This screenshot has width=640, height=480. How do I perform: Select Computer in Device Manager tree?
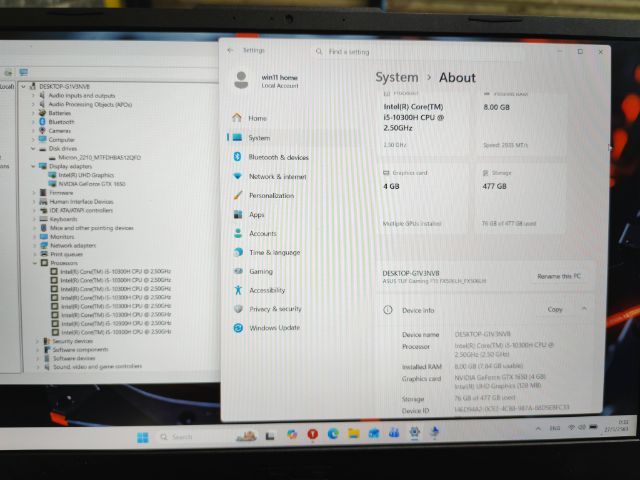click(x=61, y=140)
